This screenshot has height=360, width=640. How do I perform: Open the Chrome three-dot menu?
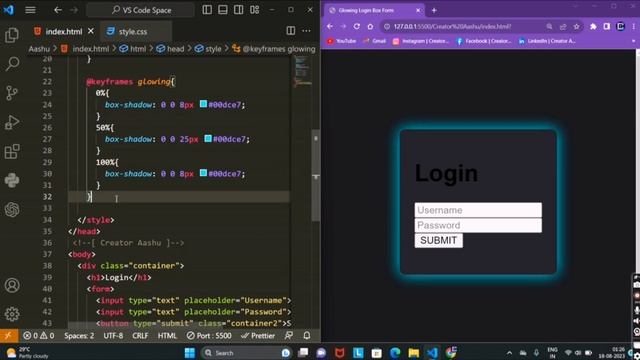(633, 27)
